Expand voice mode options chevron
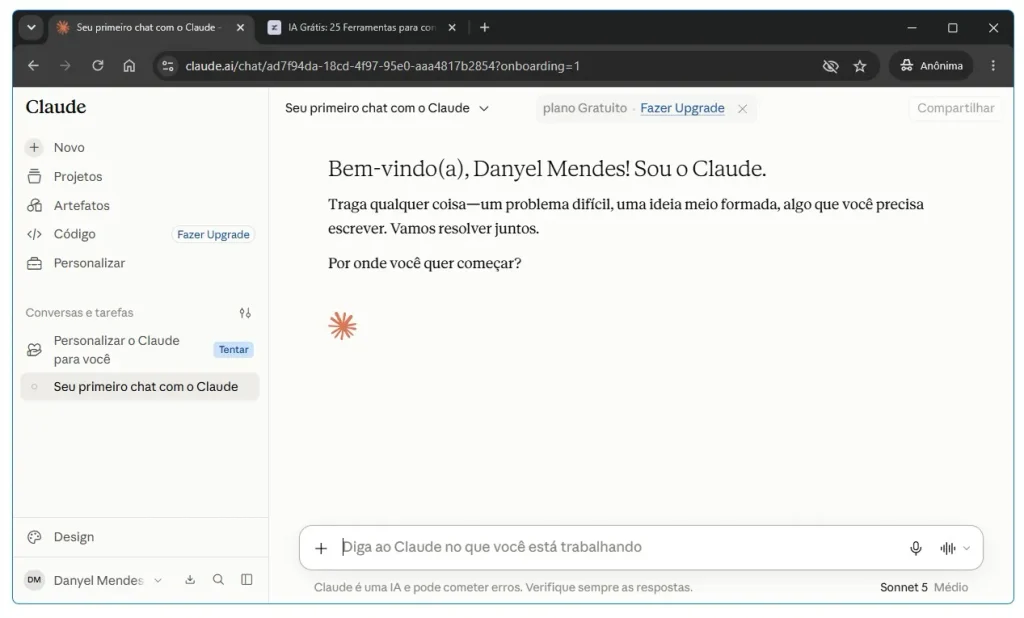Viewport: 1024px width, 618px height. (x=967, y=548)
